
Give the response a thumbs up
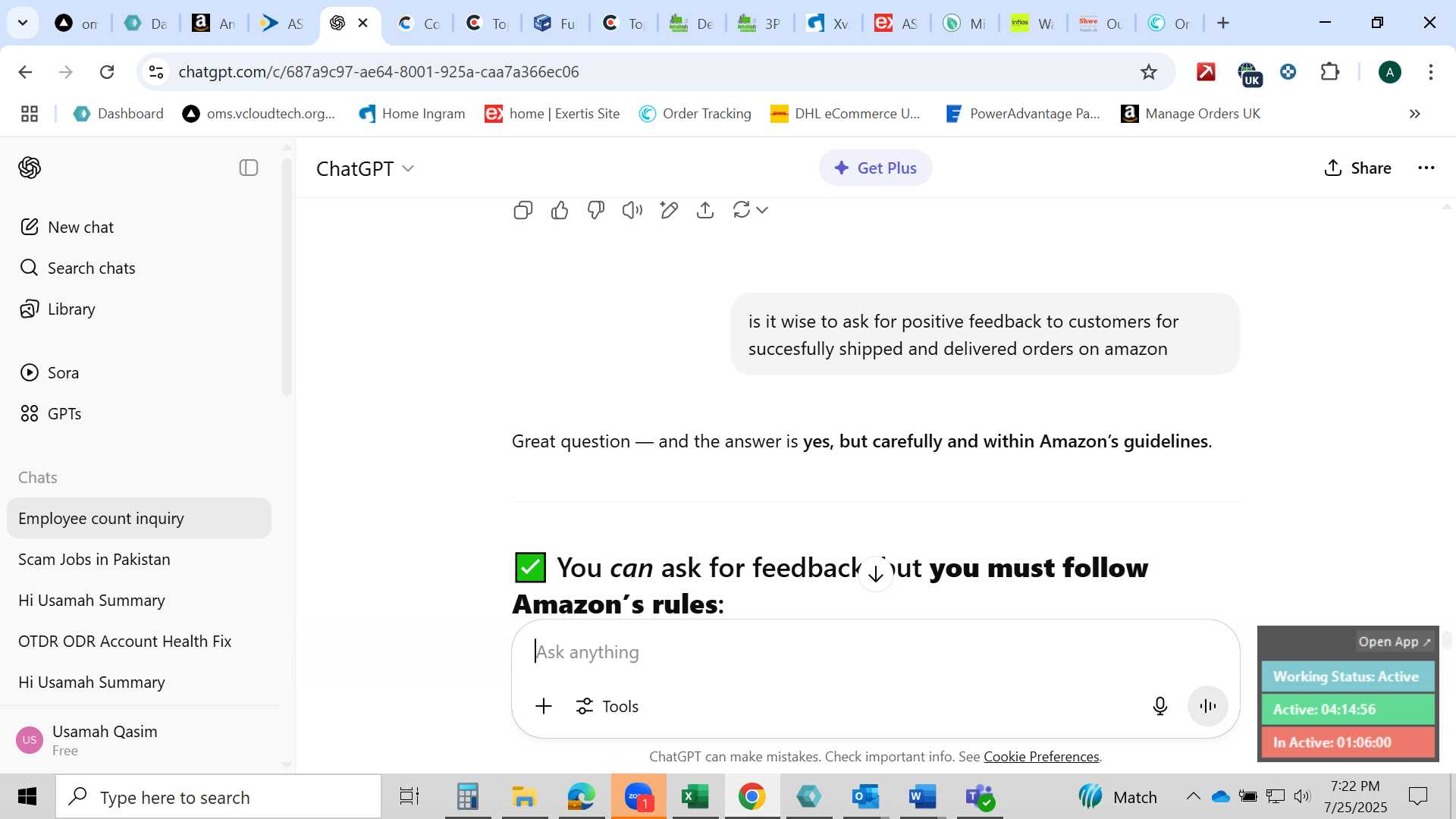coord(560,210)
